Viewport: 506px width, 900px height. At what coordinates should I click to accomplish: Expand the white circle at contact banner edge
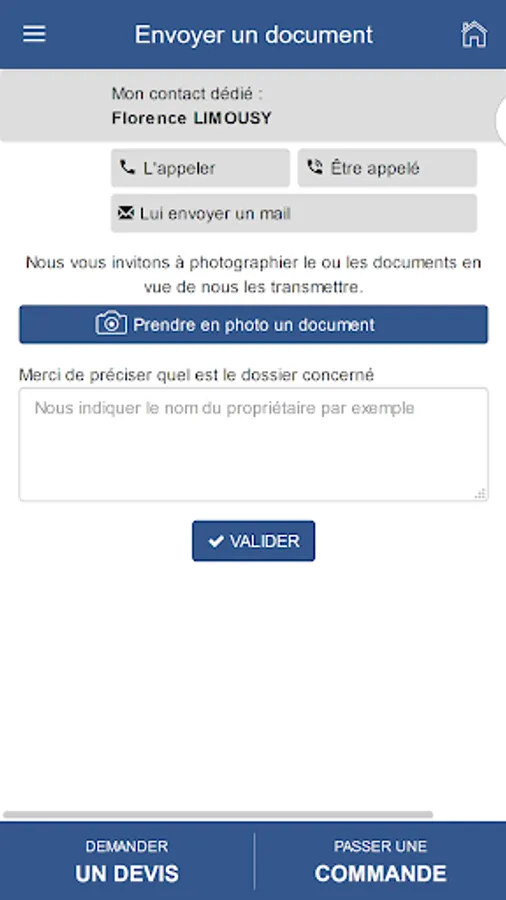pyautogui.click(x=500, y=121)
